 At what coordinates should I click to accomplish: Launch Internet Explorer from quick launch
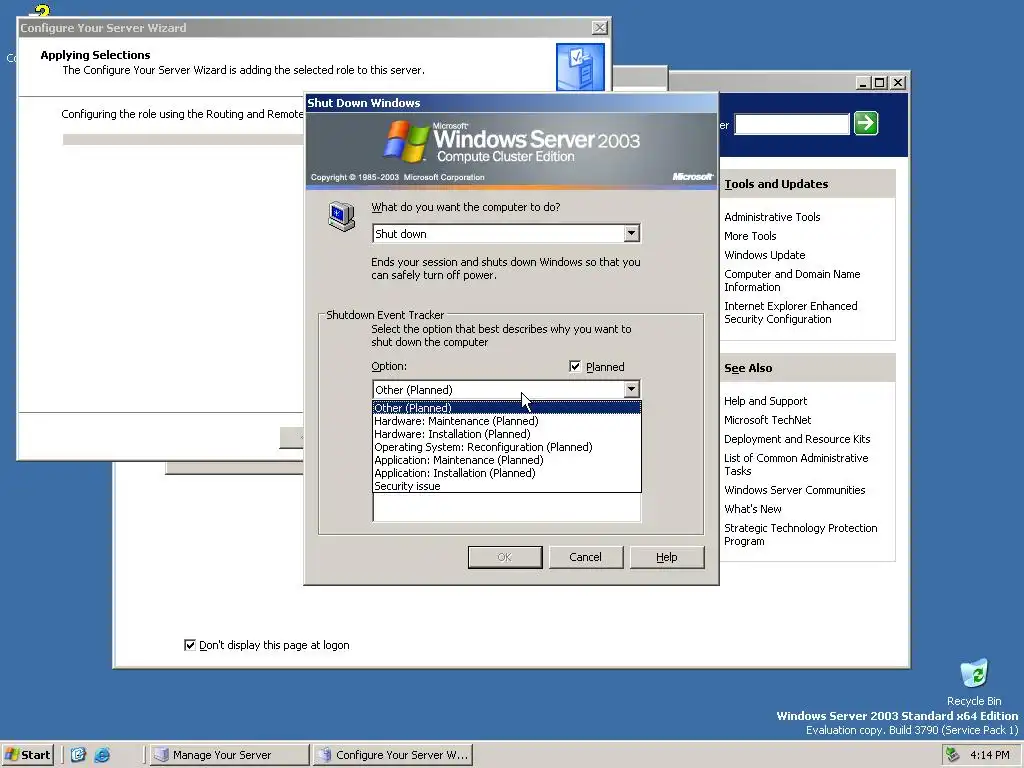[x=102, y=755]
